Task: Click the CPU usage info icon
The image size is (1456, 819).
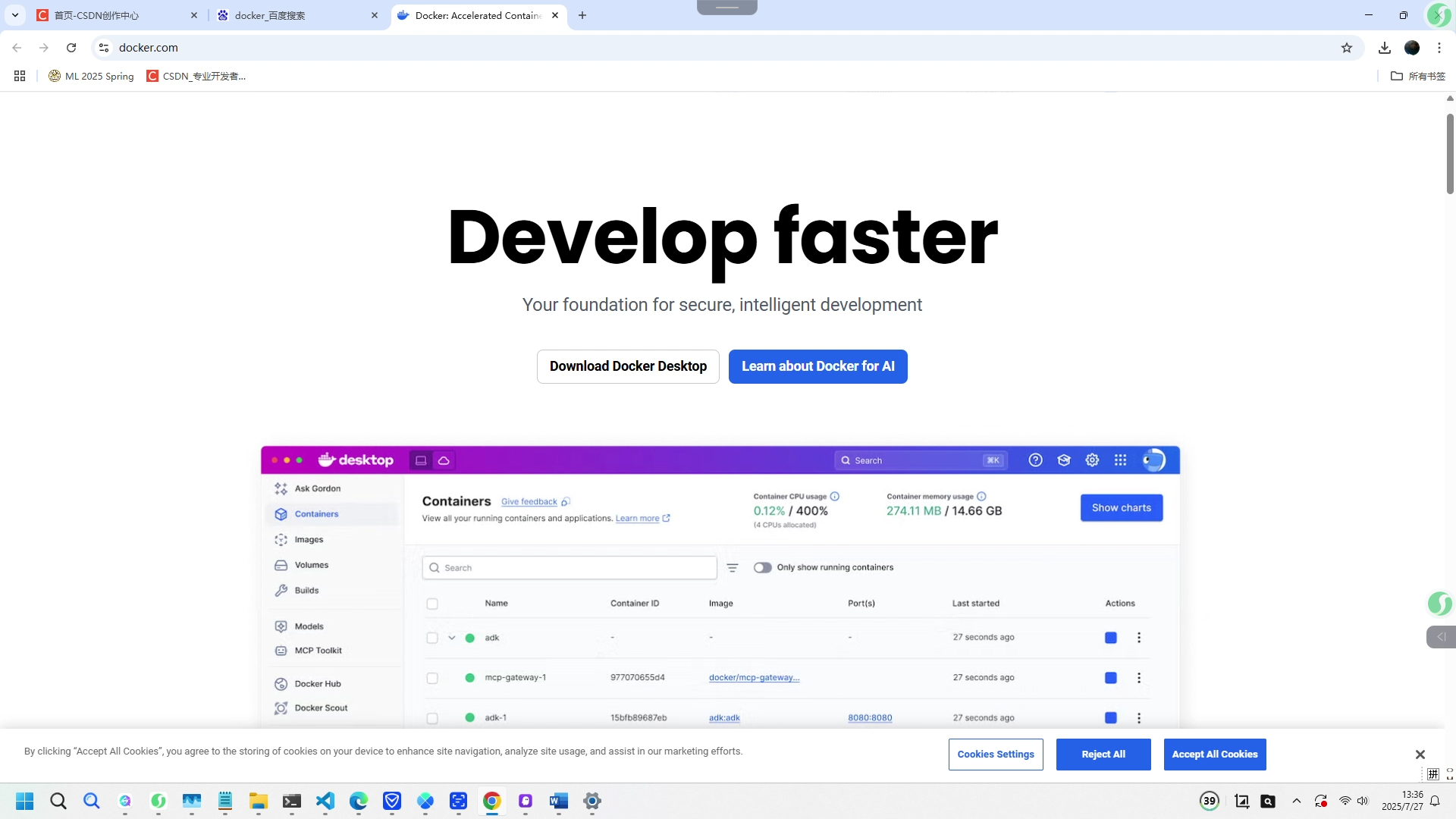Action: [835, 497]
